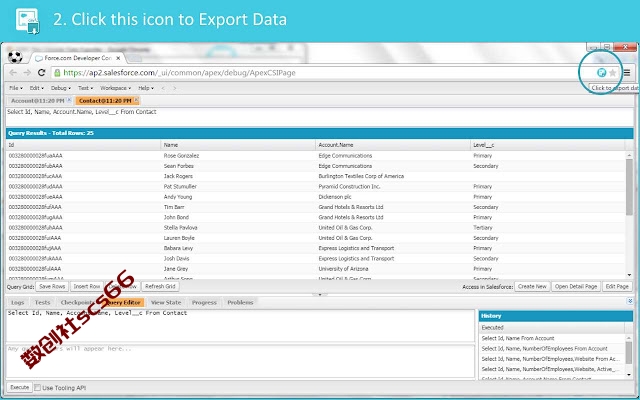The image size is (640, 400).
Task: Click the next arrow beside Help menu
Action: pyautogui.click(x=175, y=88)
